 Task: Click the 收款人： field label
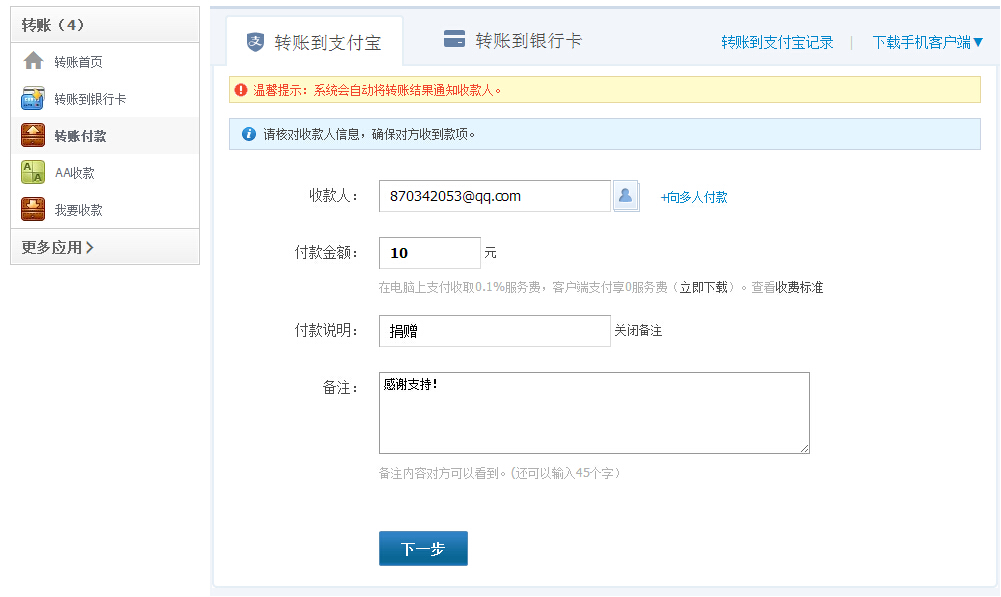pyautogui.click(x=335, y=195)
